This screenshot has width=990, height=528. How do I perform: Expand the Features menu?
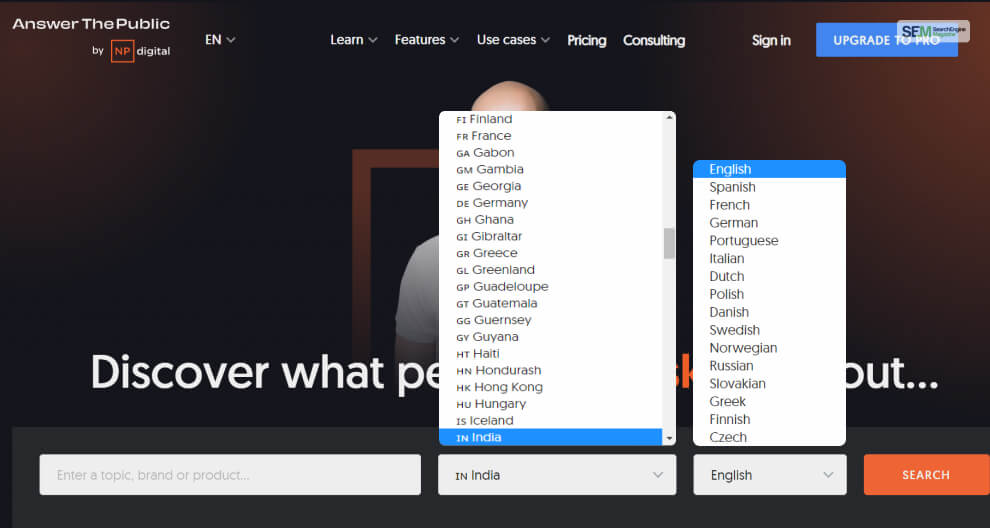427,40
